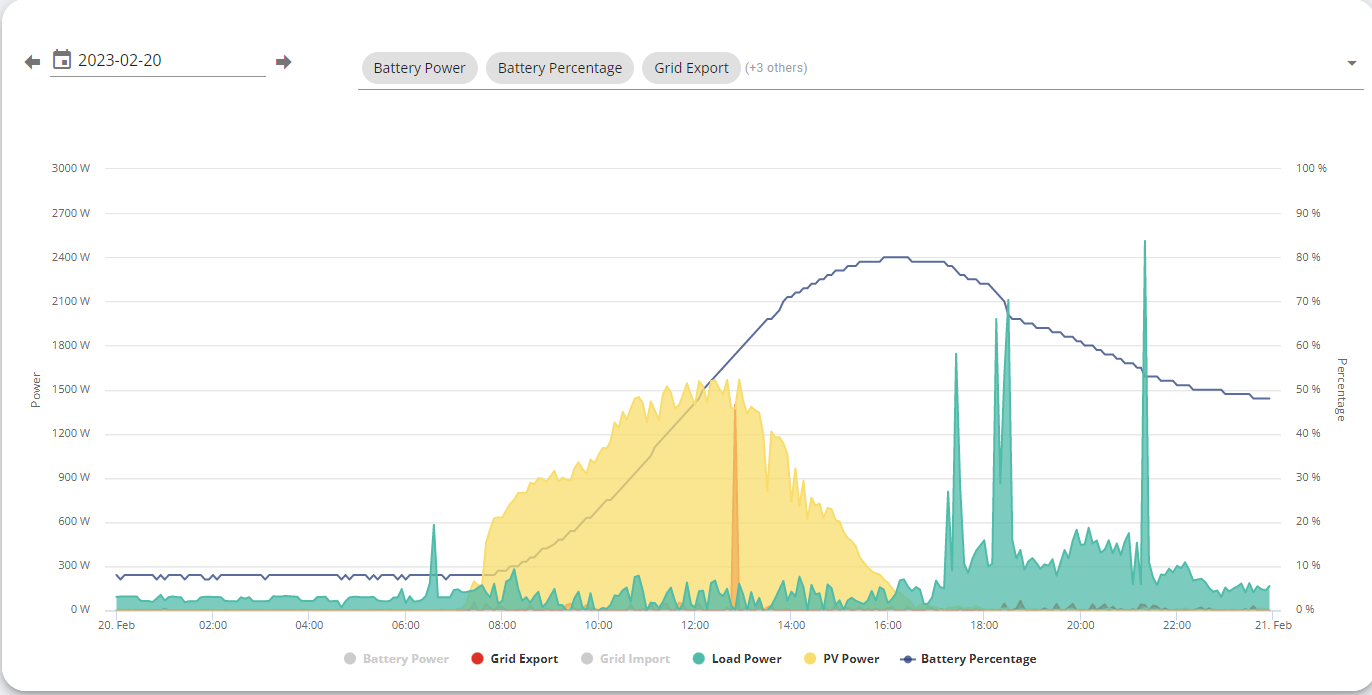Viewport: 1372px width, 695px height.
Task: Select the Battery Percentage chip
Action: [x=560, y=68]
